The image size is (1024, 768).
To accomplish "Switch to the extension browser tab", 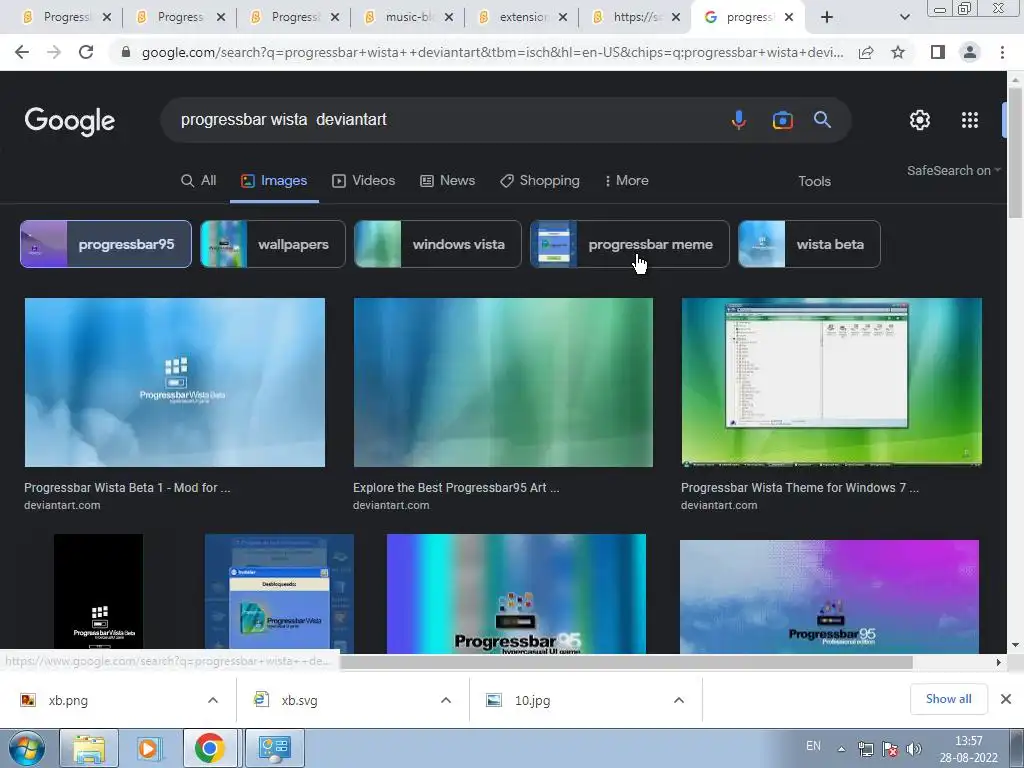I will tap(514, 17).
